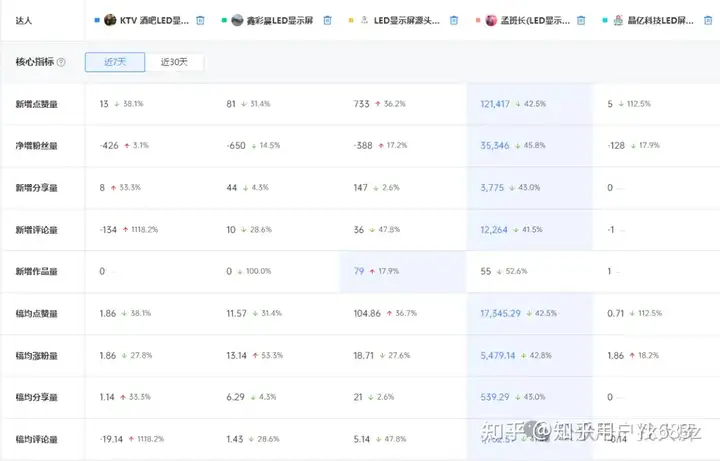Click the green color marker before 鑫彩晨LED显示屏
Image resolution: width=720 pixels, height=461 pixels.
(x=224, y=20)
